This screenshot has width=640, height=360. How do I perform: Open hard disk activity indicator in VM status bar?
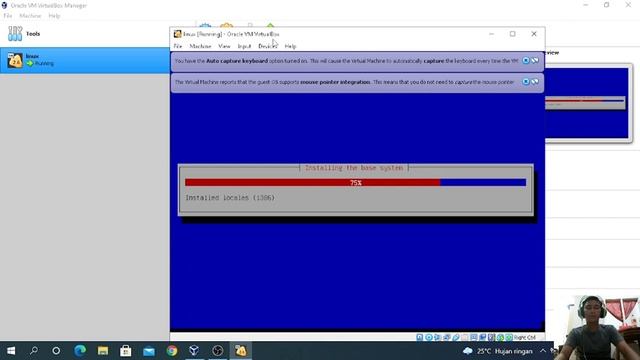[420, 337]
